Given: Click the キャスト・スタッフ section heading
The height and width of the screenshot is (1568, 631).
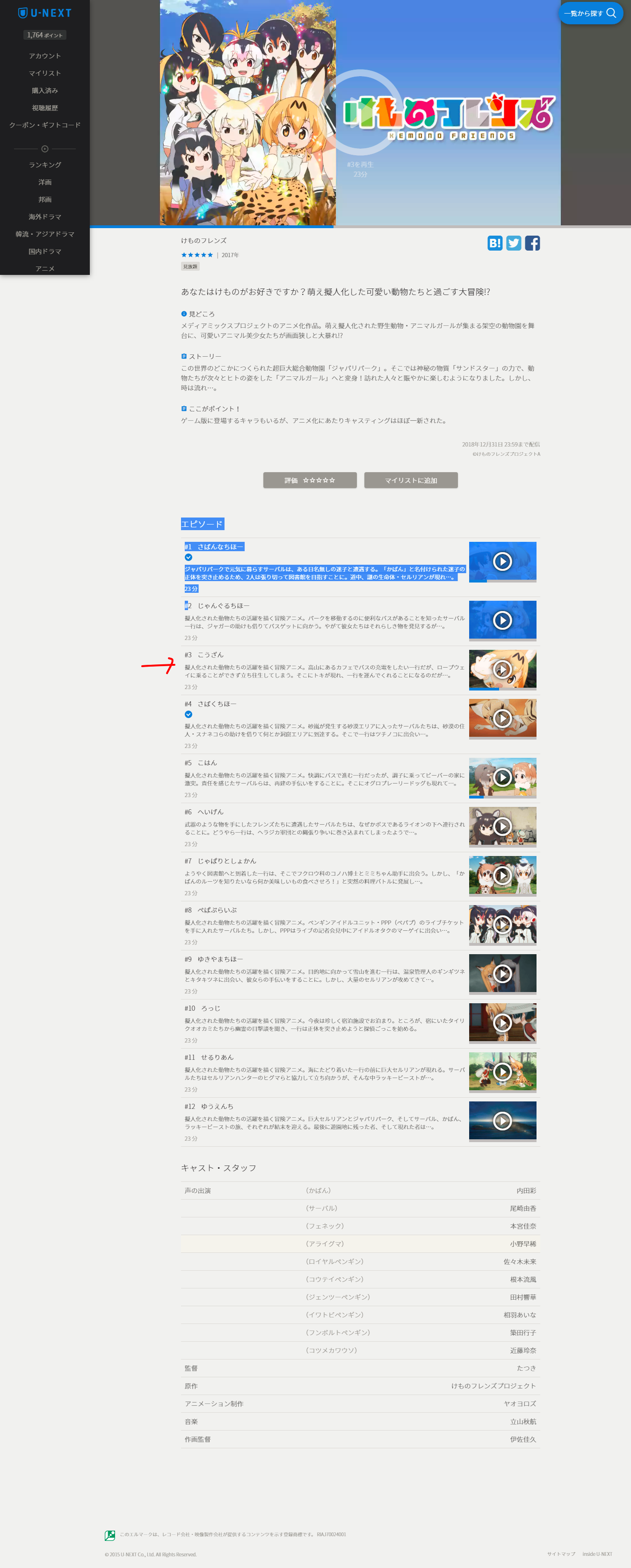Looking at the screenshot, I should [x=218, y=1168].
